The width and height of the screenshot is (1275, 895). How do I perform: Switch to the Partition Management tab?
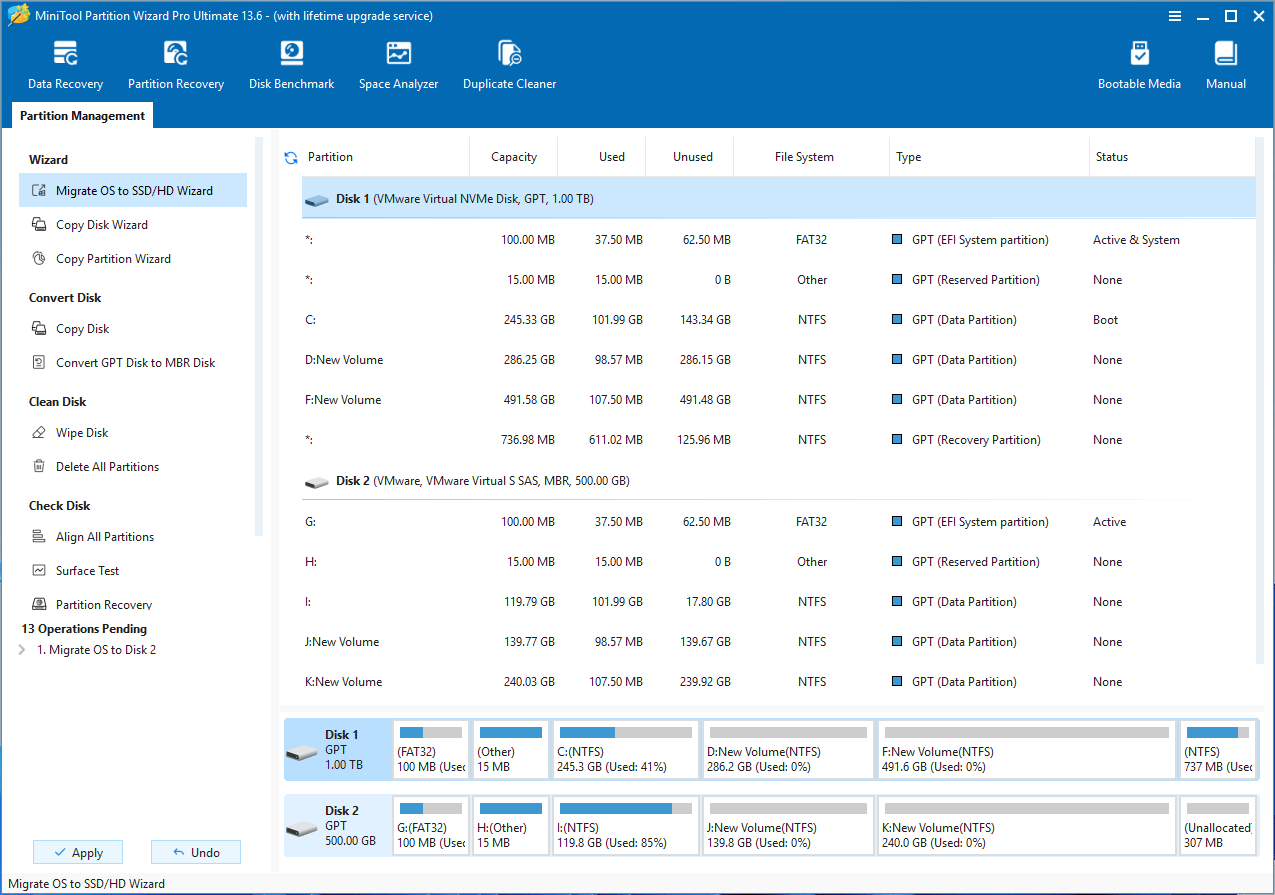click(x=82, y=116)
